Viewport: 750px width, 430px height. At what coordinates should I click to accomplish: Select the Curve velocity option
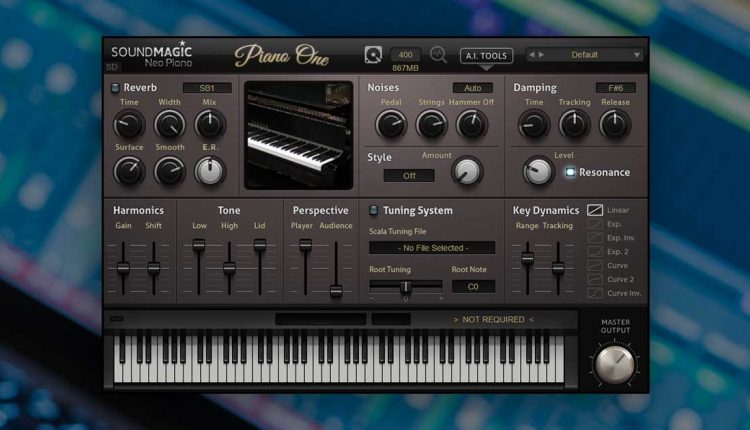coord(595,265)
